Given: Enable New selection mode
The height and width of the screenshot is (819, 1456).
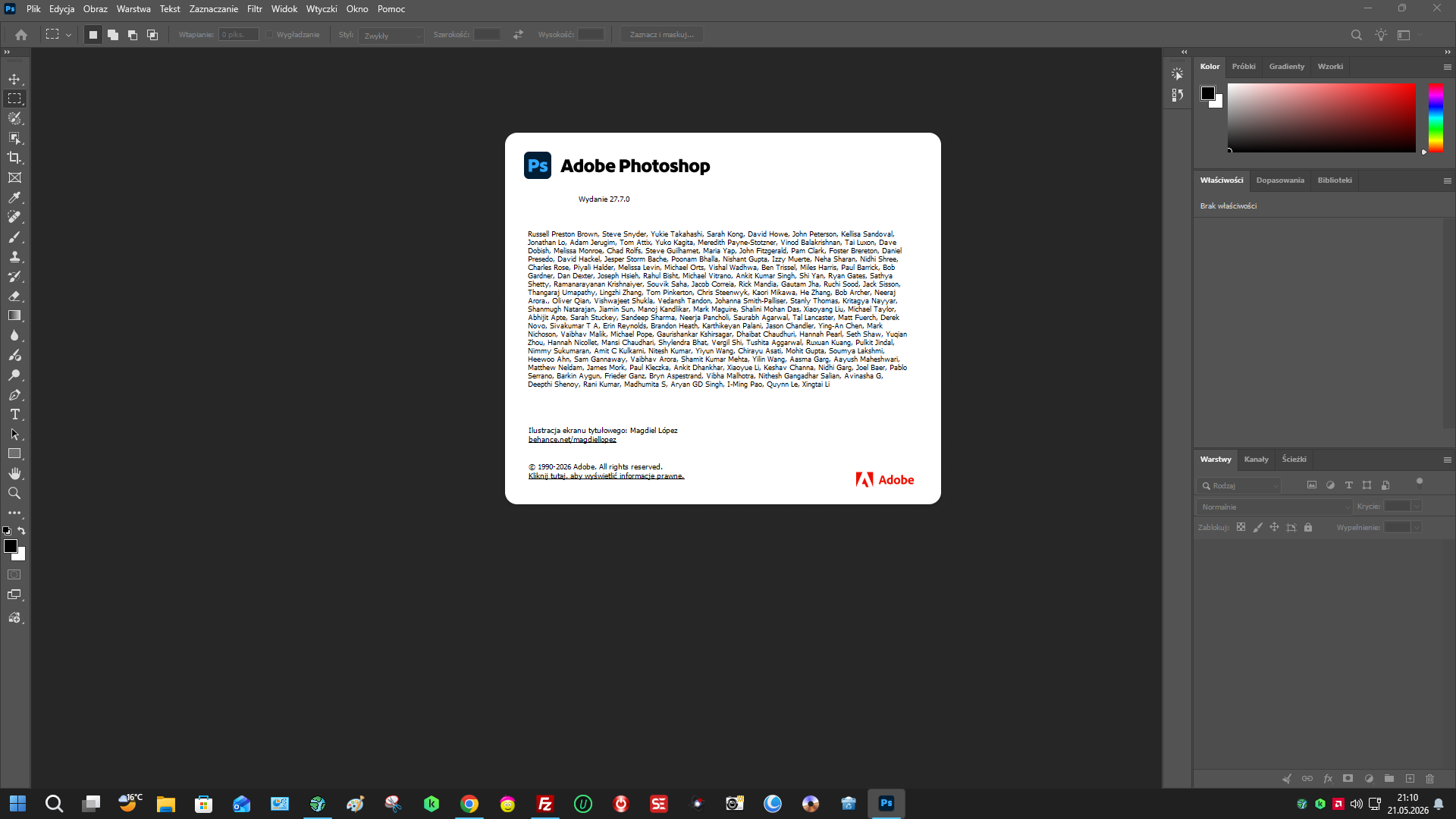Looking at the screenshot, I should pyautogui.click(x=93, y=35).
